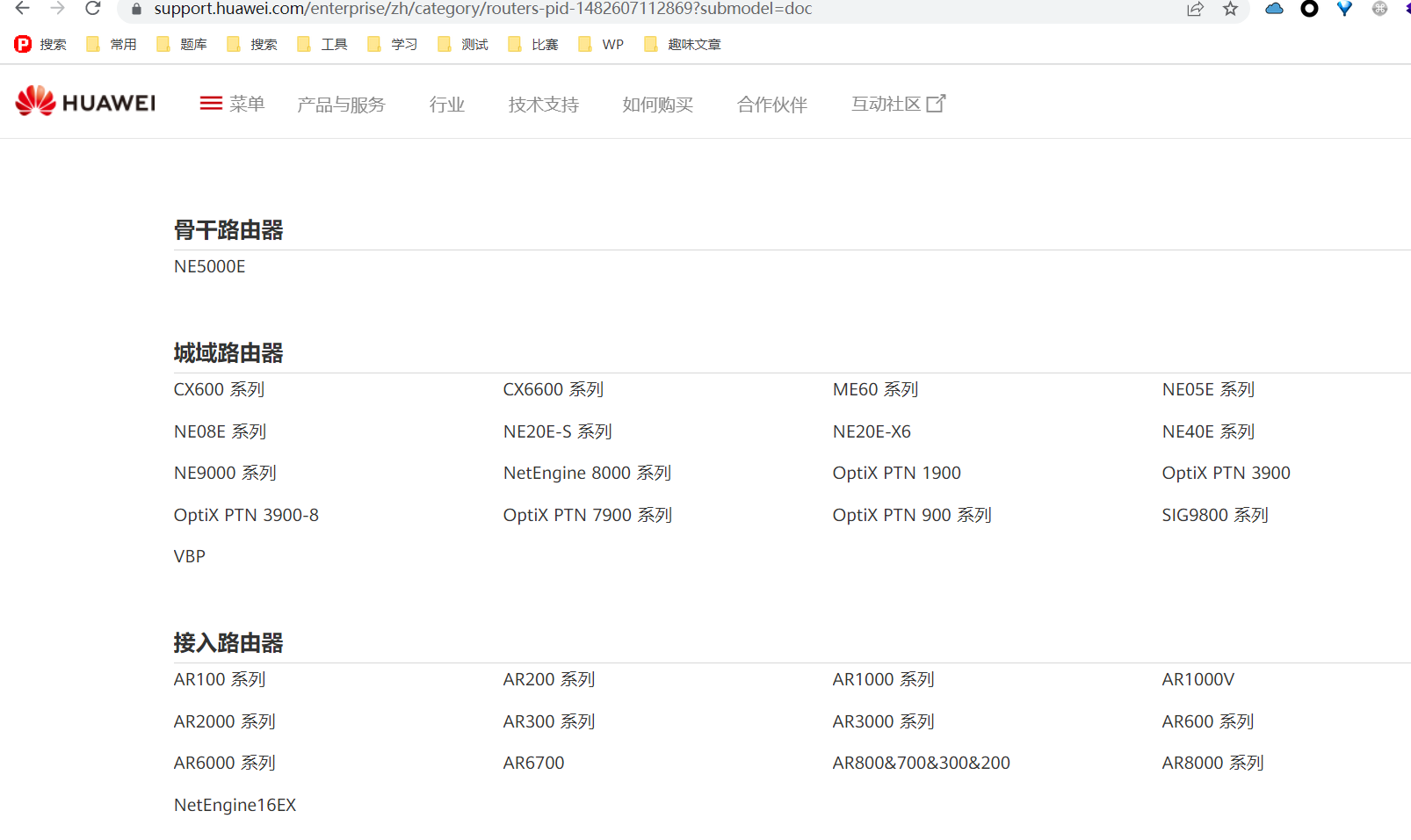1411x840 pixels.
Task: Open the OptiX PTN 1900 link
Action: [x=896, y=473]
